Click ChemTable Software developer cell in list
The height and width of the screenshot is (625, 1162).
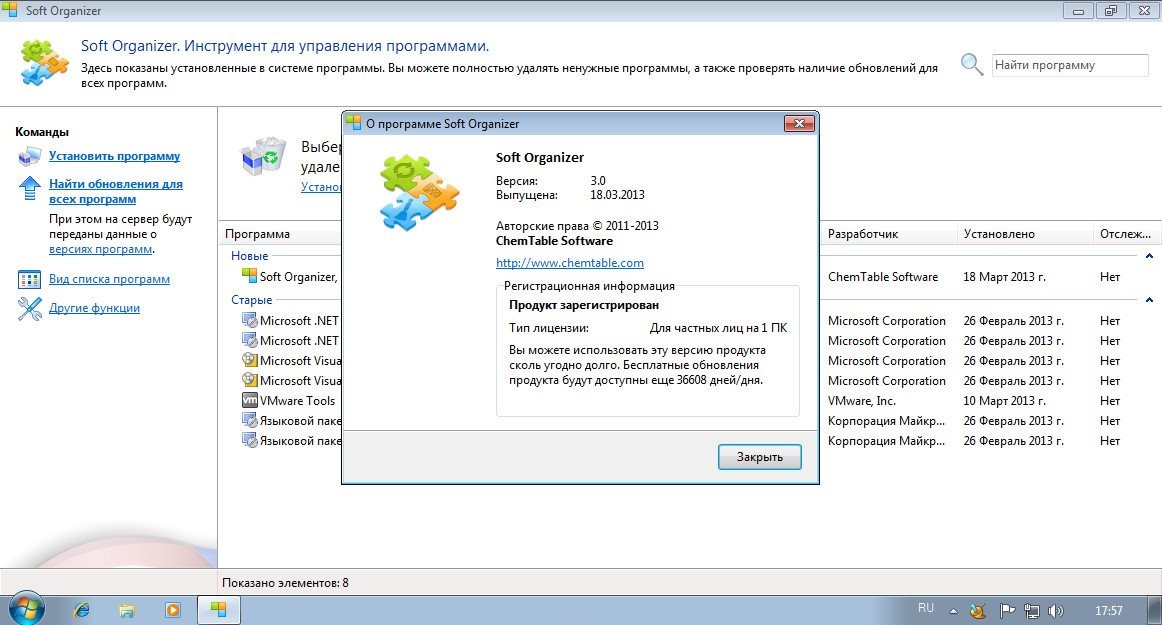point(883,277)
